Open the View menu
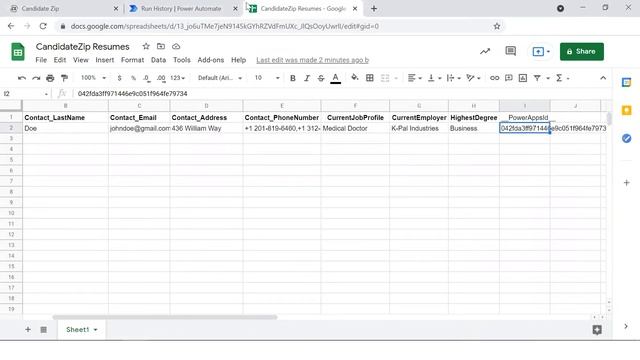640x360 pixels. pos(80,60)
